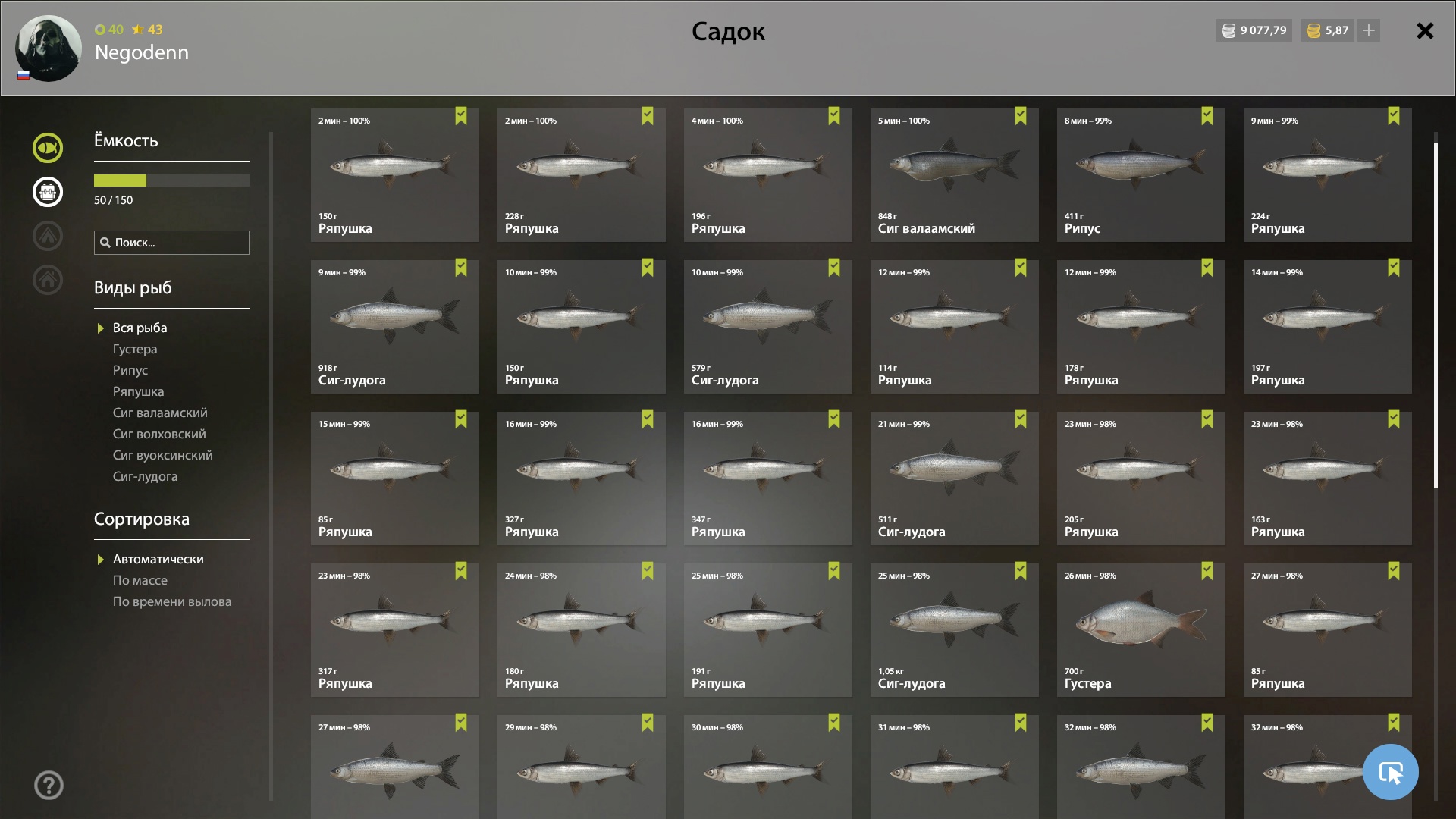This screenshot has width=1456, height=819.
Task: Toggle bookmark on 848 г Сиг валаамский card
Action: coord(1021,116)
